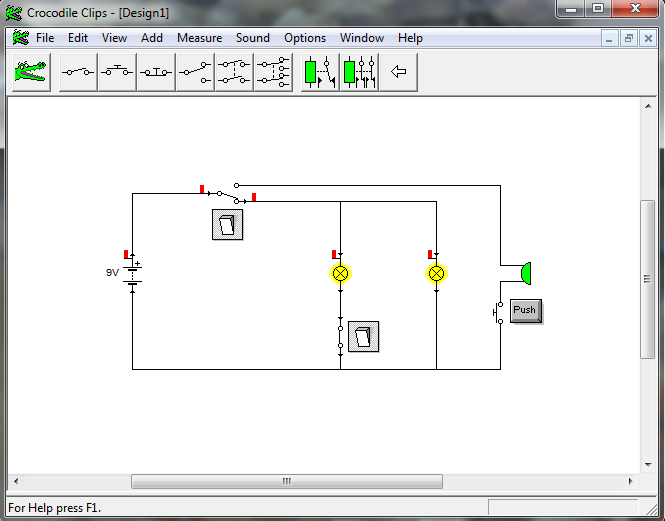Select the push-to-break switch component

(x=156, y=72)
